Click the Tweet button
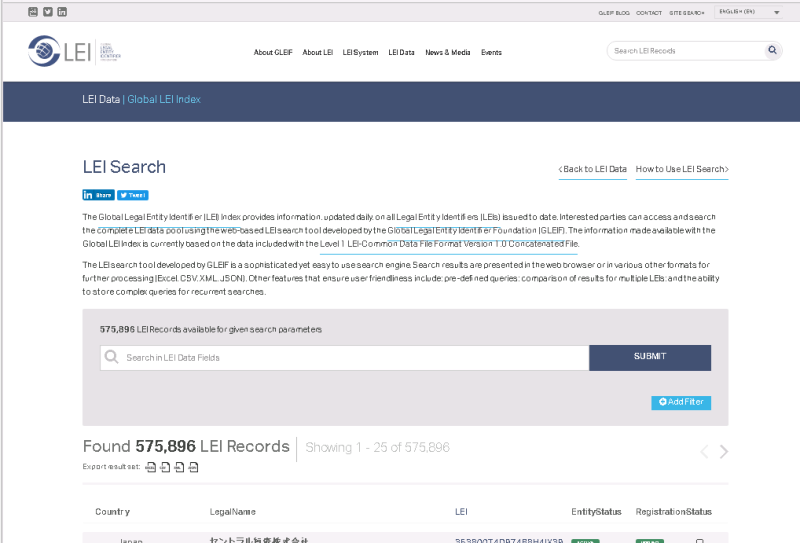 click(133, 195)
